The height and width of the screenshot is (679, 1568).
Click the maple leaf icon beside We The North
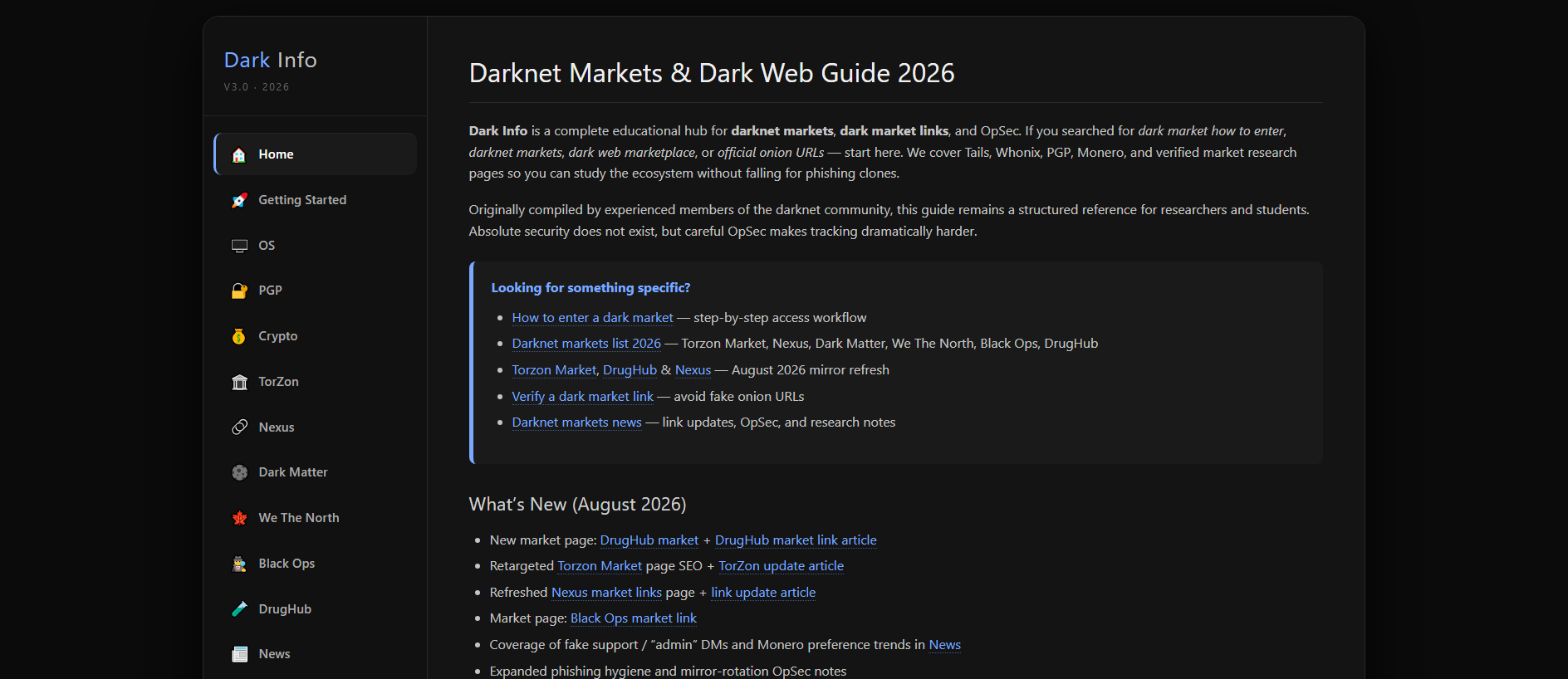click(x=239, y=518)
